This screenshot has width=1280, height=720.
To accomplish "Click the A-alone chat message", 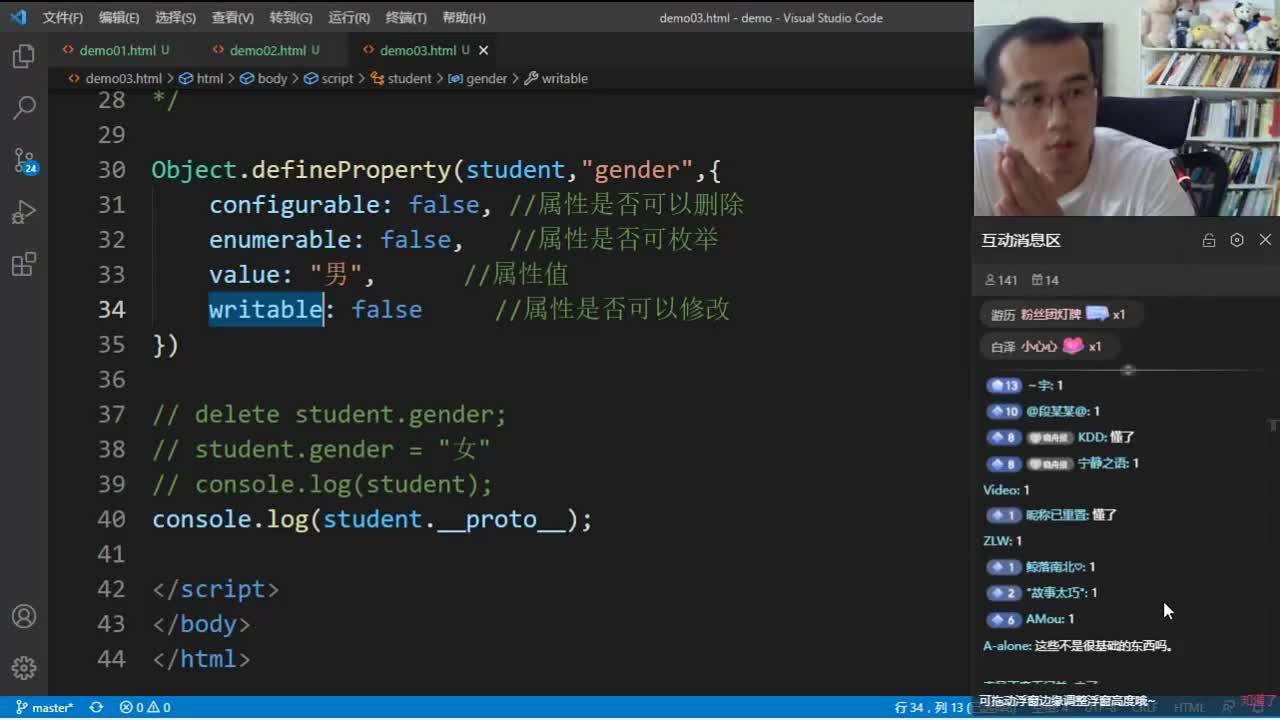I will pos(1078,646).
